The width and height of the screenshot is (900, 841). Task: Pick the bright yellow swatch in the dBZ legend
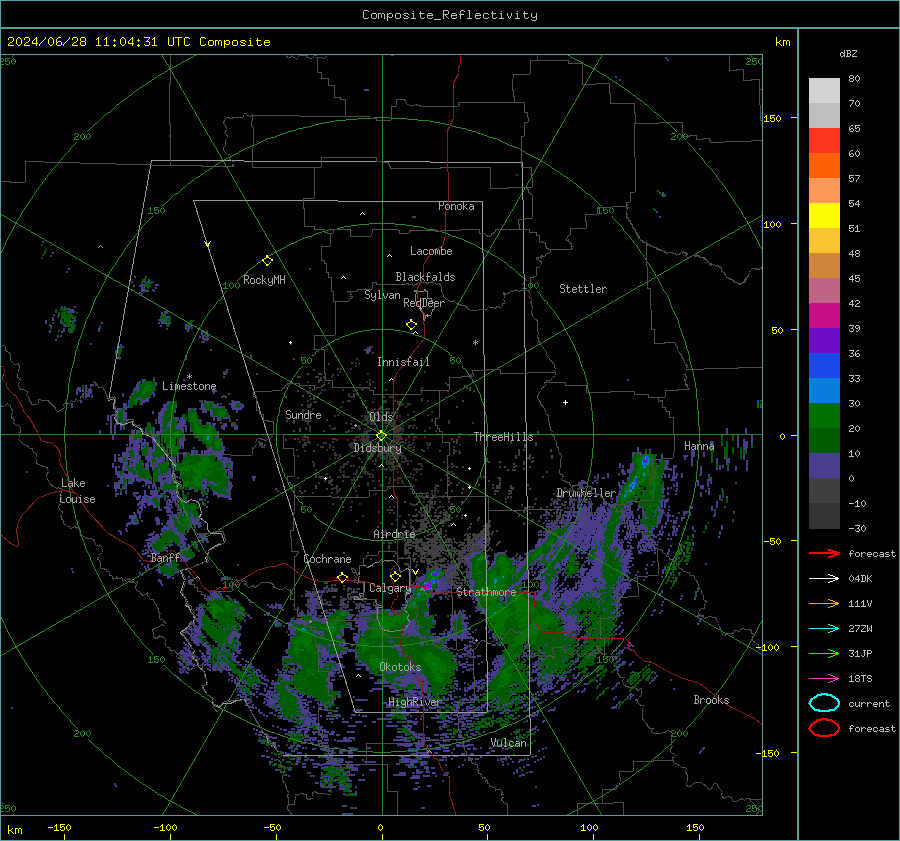coord(824,215)
